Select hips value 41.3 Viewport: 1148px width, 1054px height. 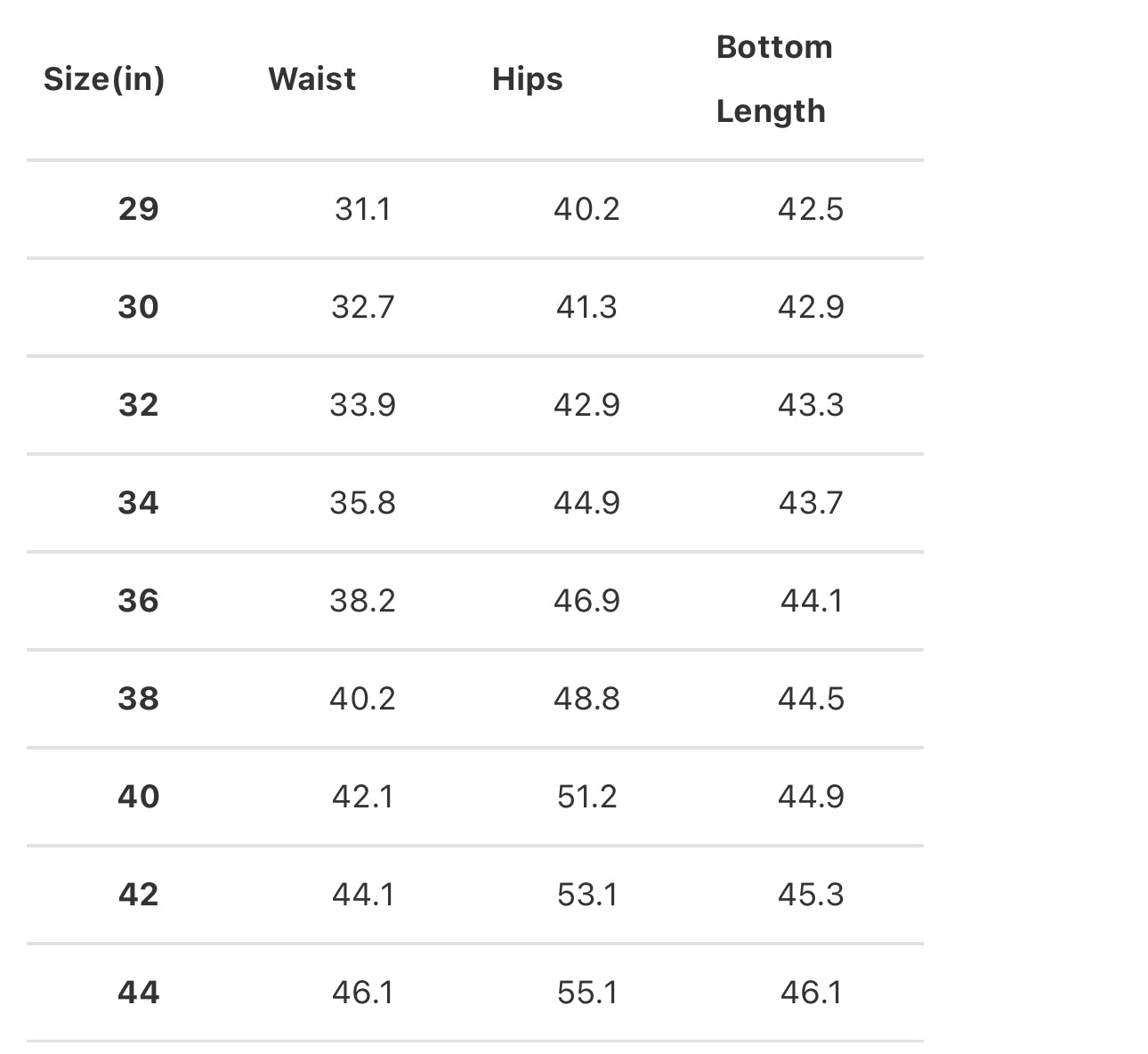(586, 307)
